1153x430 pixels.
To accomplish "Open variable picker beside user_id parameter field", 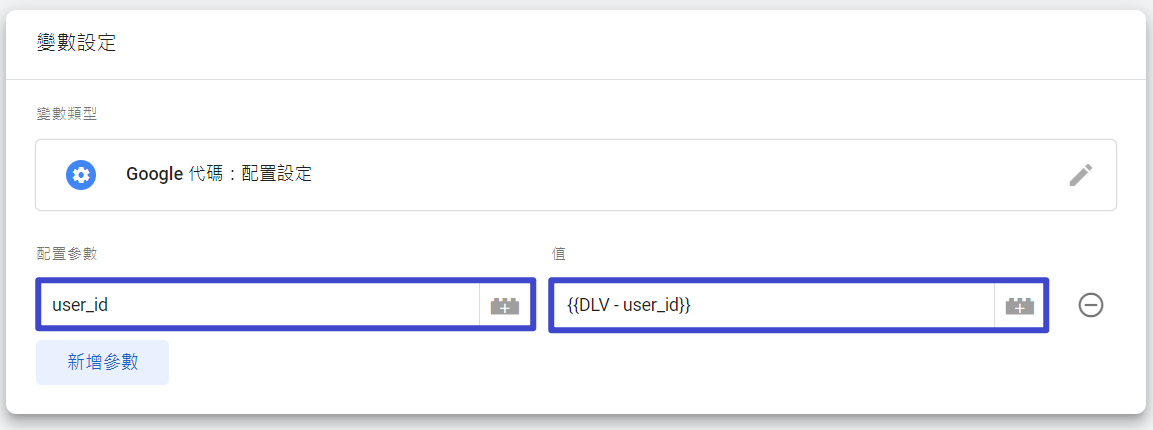I will (x=505, y=305).
